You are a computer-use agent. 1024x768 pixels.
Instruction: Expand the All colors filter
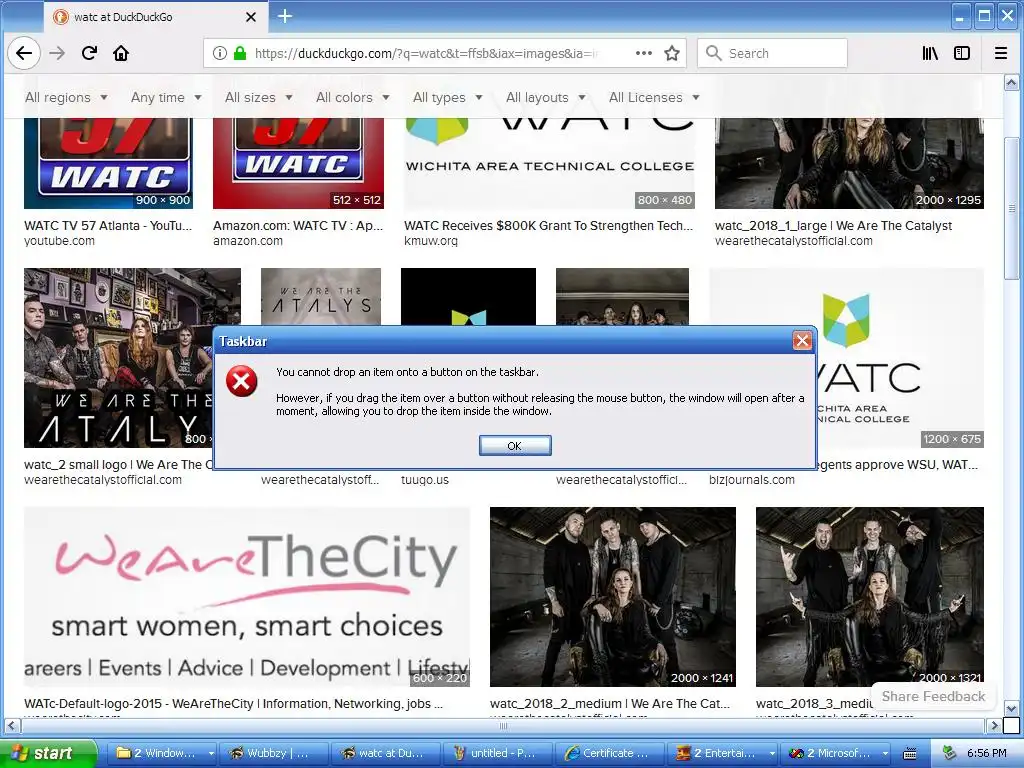tap(353, 97)
